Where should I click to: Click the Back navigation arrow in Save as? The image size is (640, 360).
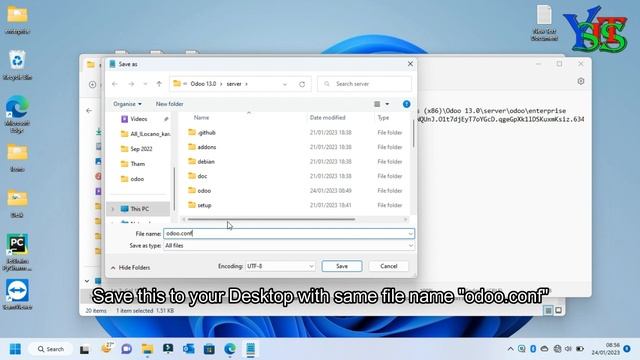click(x=115, y=84)
